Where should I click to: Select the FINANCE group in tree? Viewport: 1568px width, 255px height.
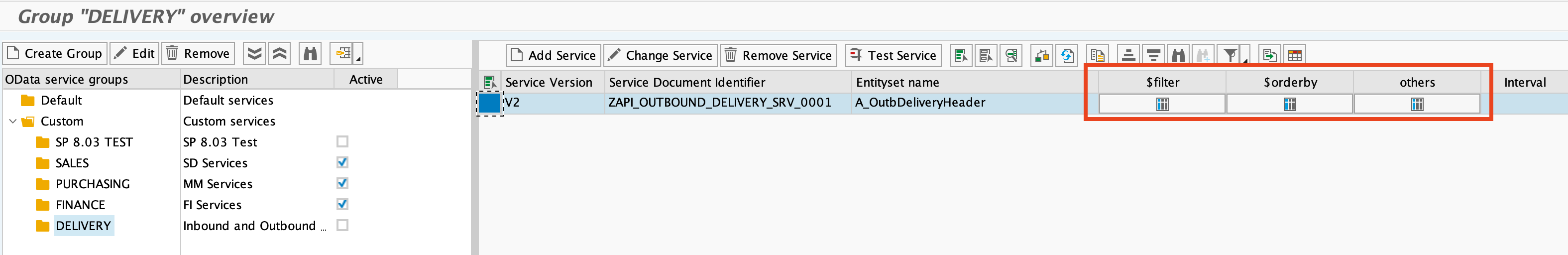80,205
